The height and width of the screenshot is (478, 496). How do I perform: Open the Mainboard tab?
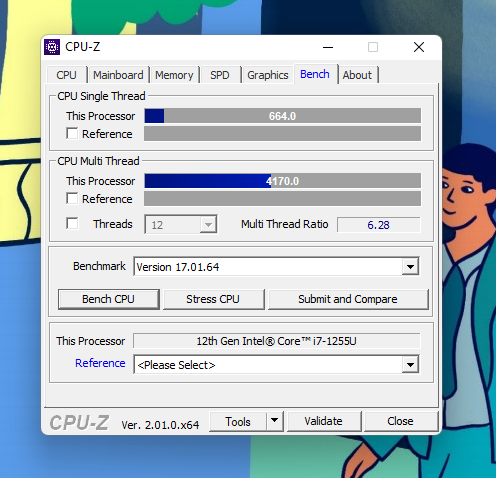118,75
